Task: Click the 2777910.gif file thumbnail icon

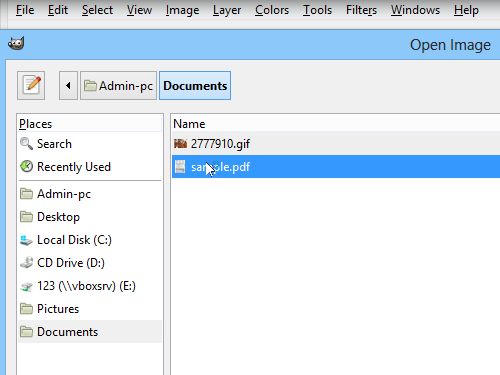Action: [x=180, y=144]
